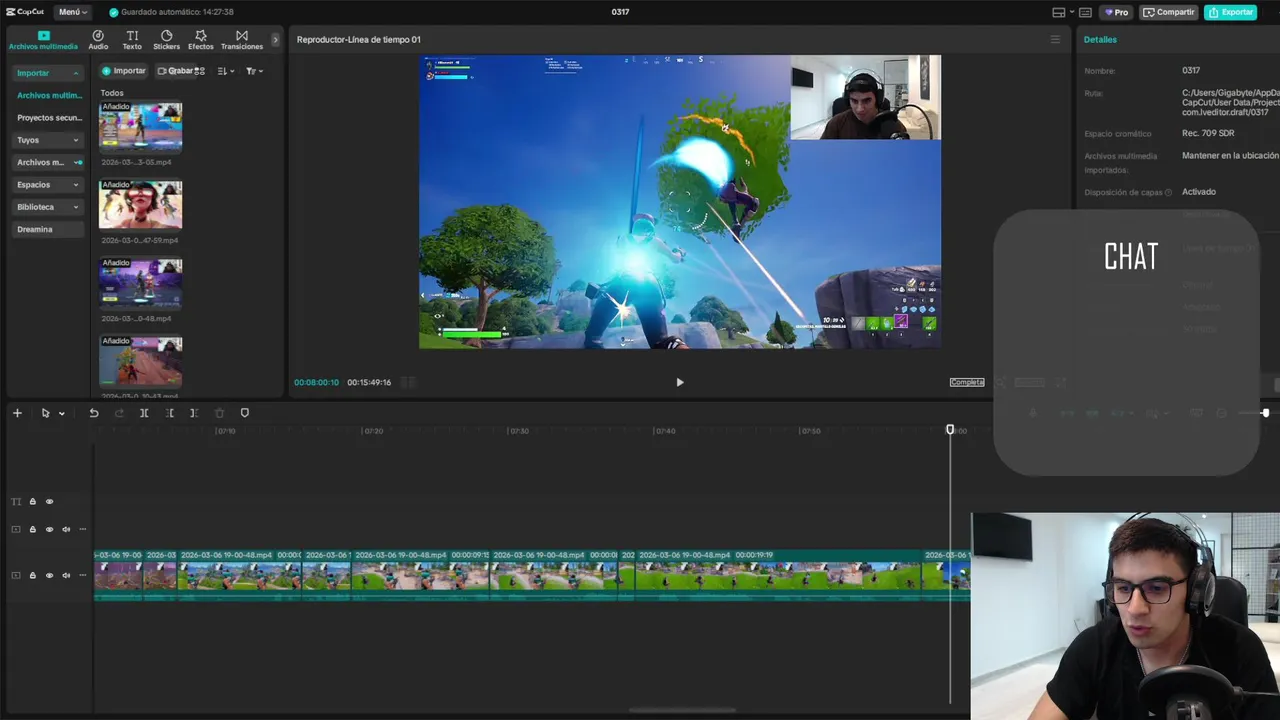
Task: Adjust the timeline zoom slider handle
Action: 1265,413
